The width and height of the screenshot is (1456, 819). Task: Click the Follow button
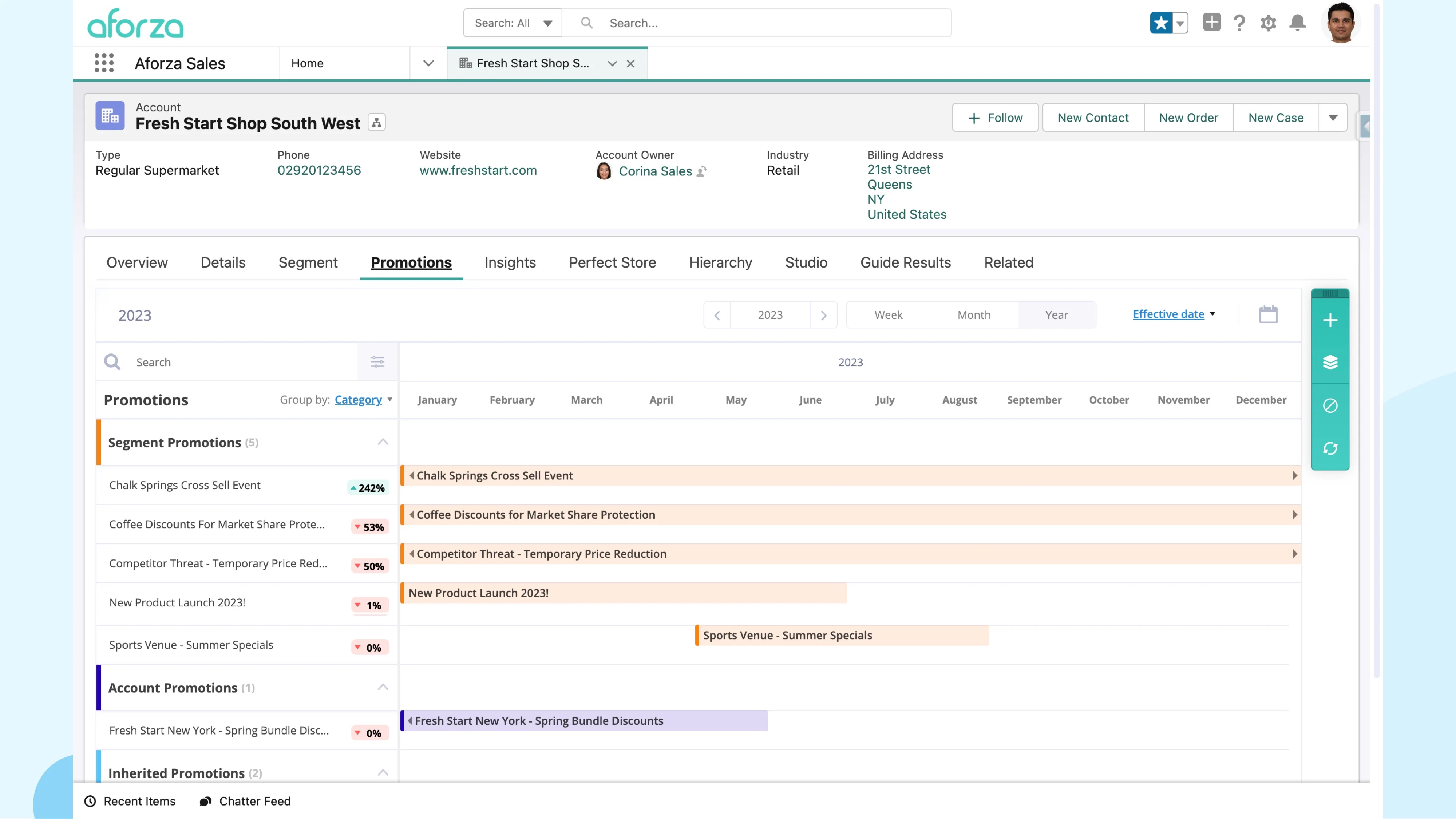[995, 118]
